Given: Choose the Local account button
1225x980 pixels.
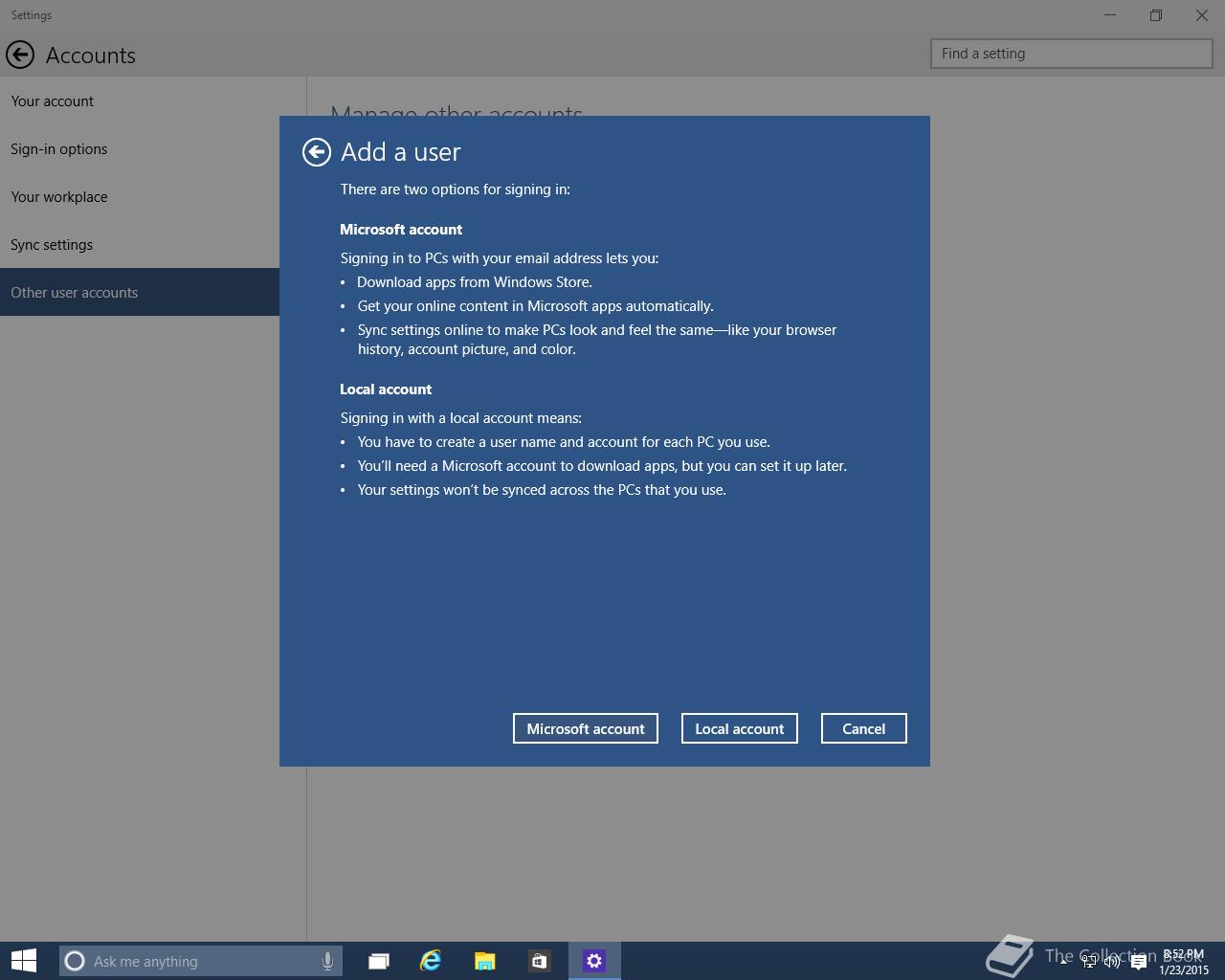Looking at the screenshot, I should [739, 728].
